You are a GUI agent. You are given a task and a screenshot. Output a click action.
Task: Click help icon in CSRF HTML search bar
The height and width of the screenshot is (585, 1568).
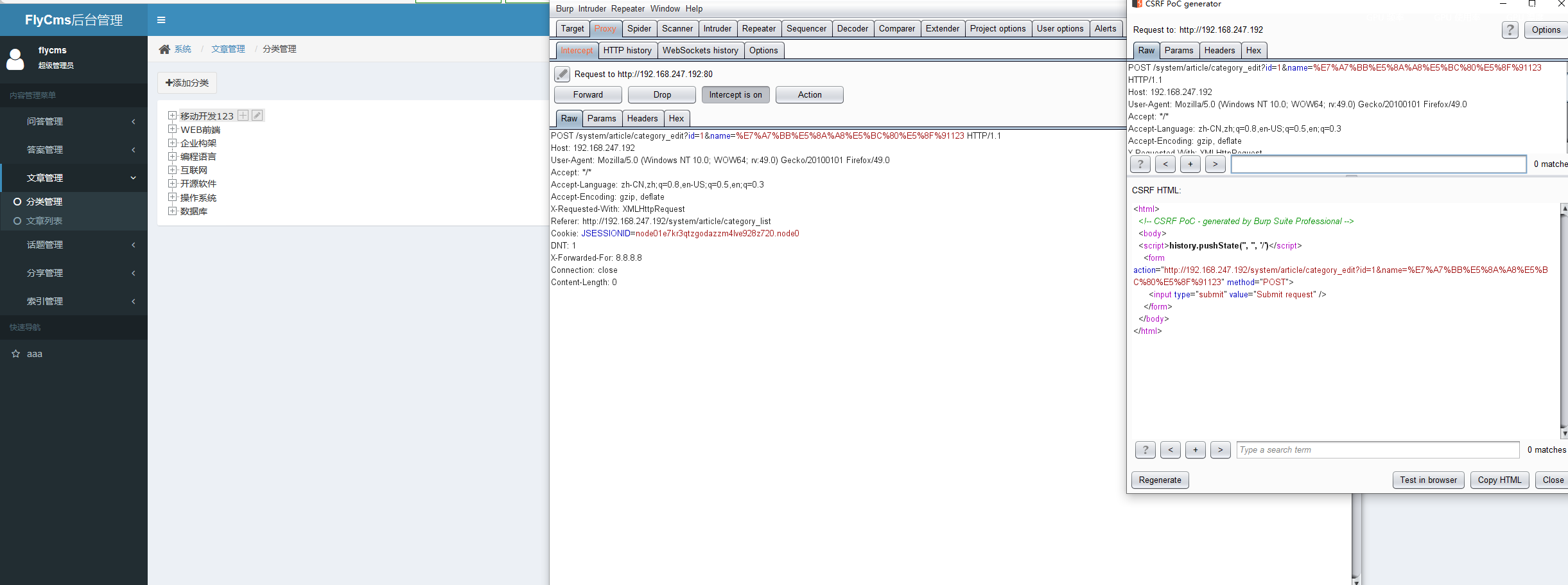tap(1146, 450)
